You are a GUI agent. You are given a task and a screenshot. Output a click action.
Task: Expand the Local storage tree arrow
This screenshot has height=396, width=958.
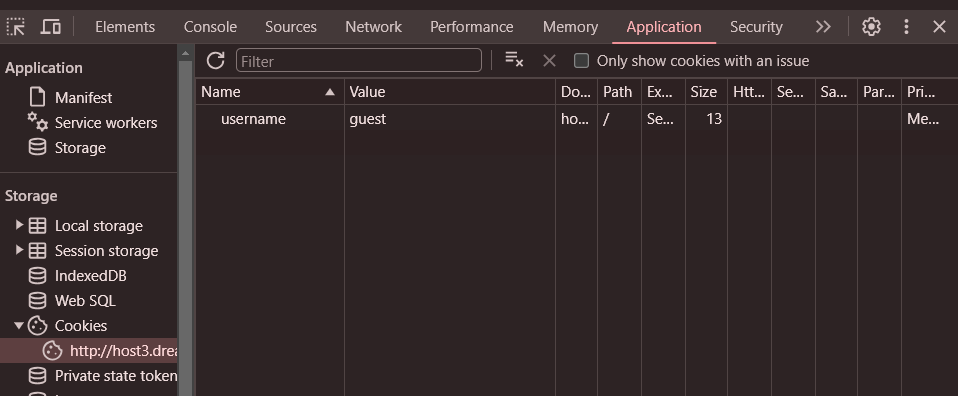coord(19,226)
